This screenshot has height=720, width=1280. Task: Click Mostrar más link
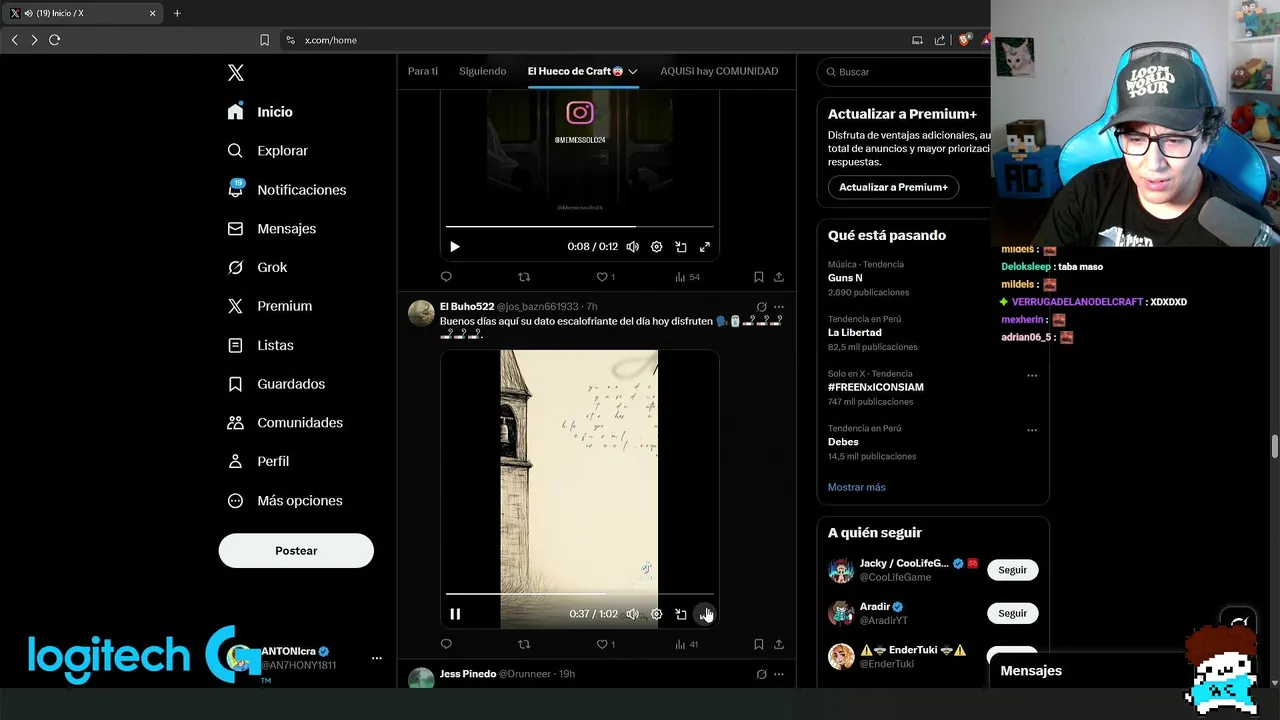click(x=857, y=487)
